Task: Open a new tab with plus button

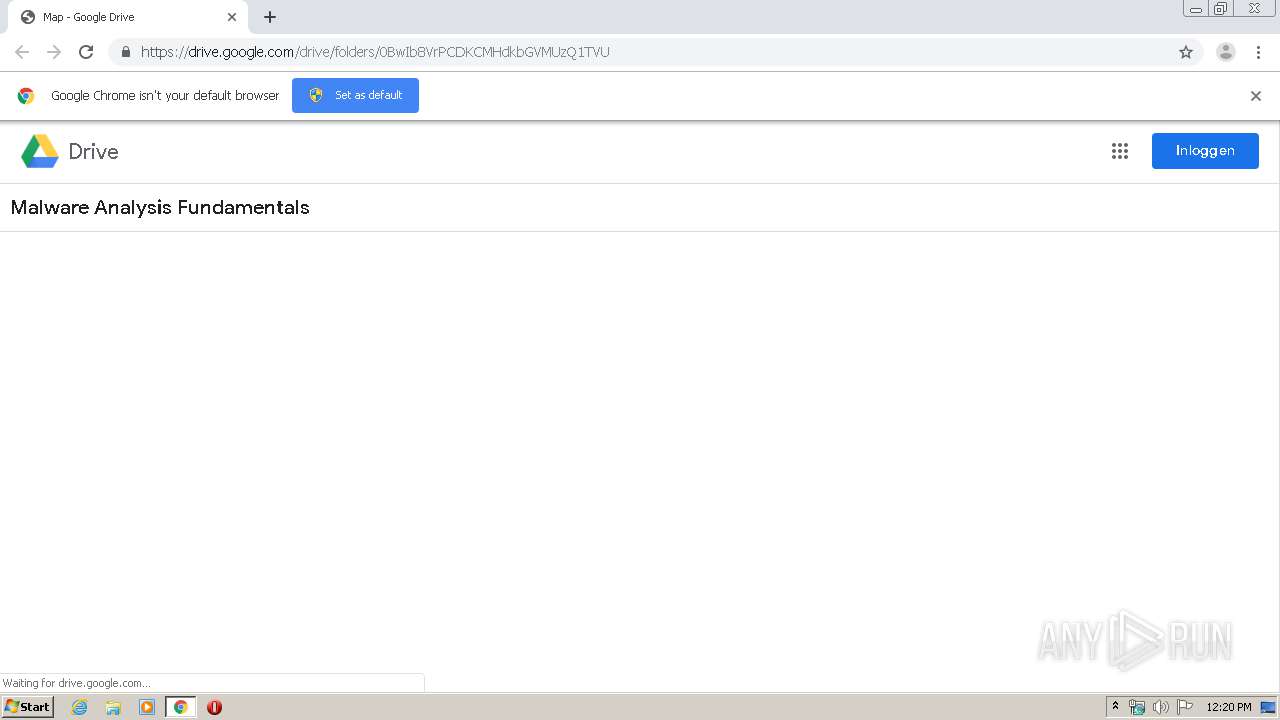Action: 270,17
